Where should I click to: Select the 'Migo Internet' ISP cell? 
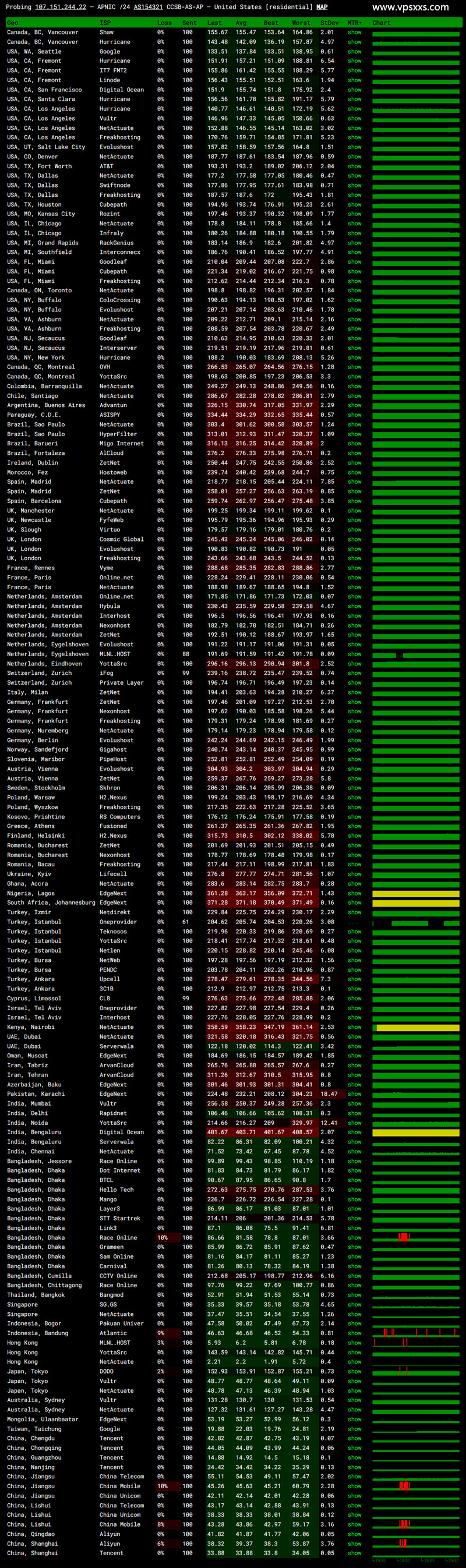[x=121, y=444]
